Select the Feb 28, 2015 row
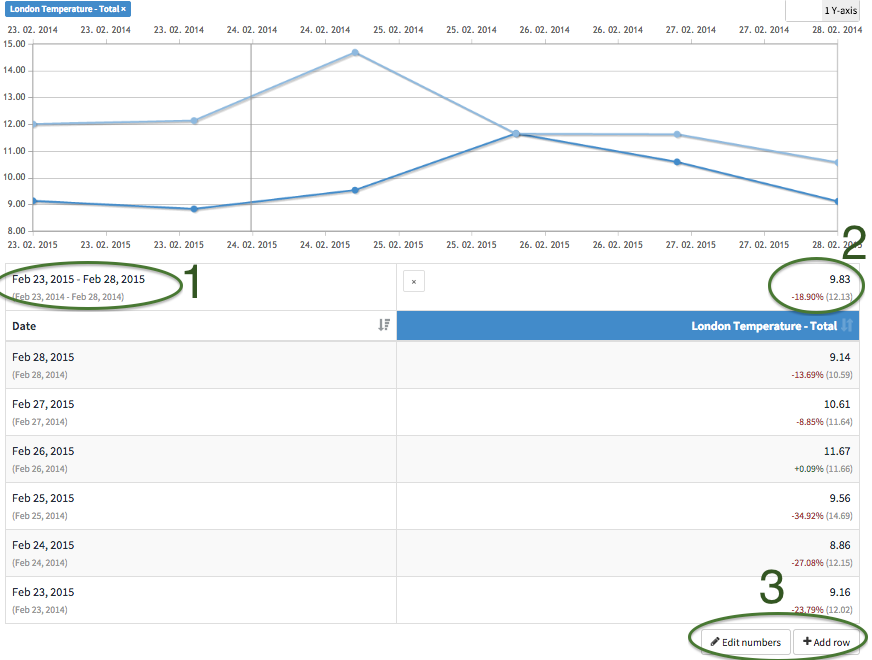Screen dimensions: 872x660 [433, 365]
